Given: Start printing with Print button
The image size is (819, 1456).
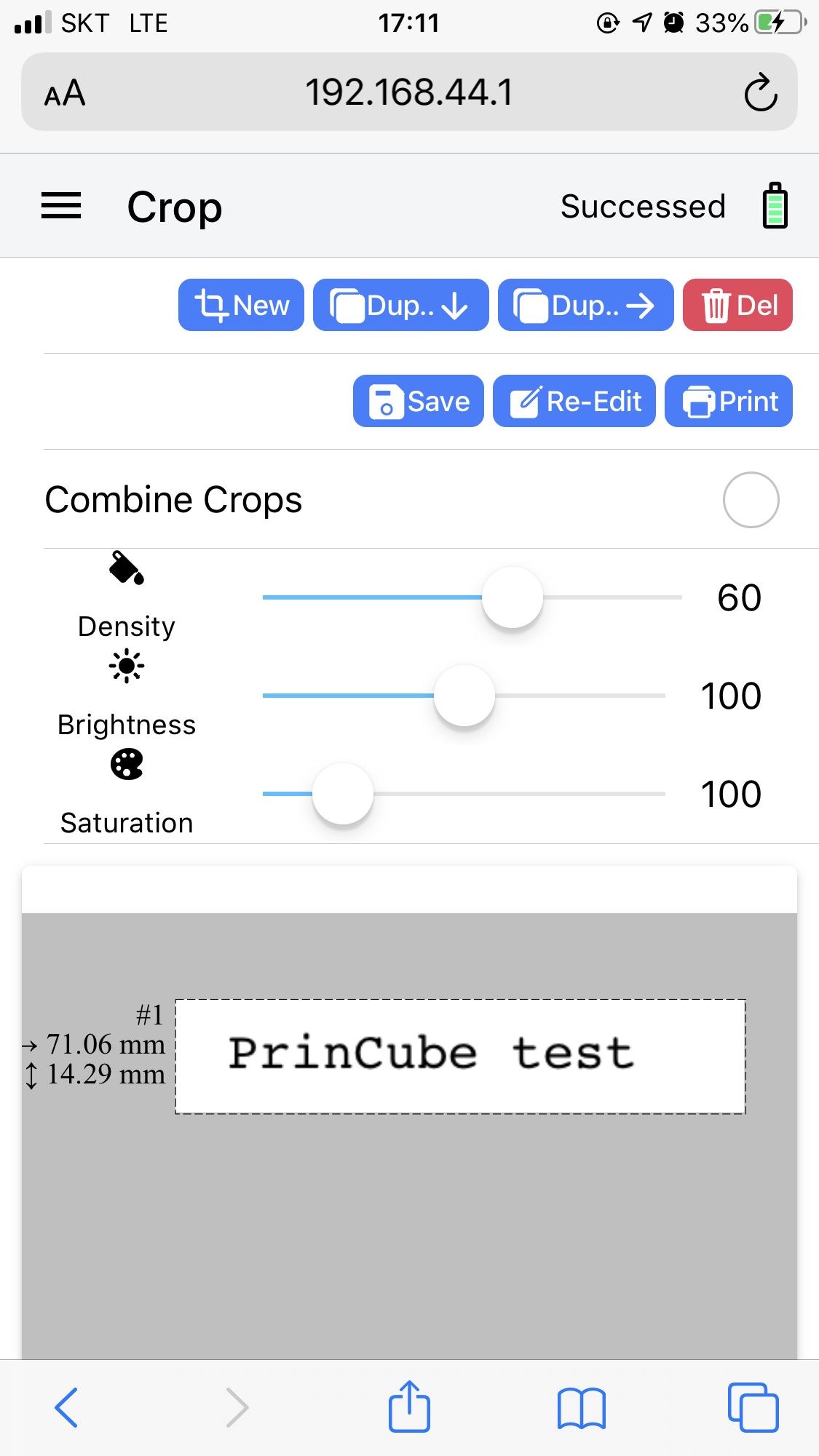Looking at the screenshot, I should [729, 401].
